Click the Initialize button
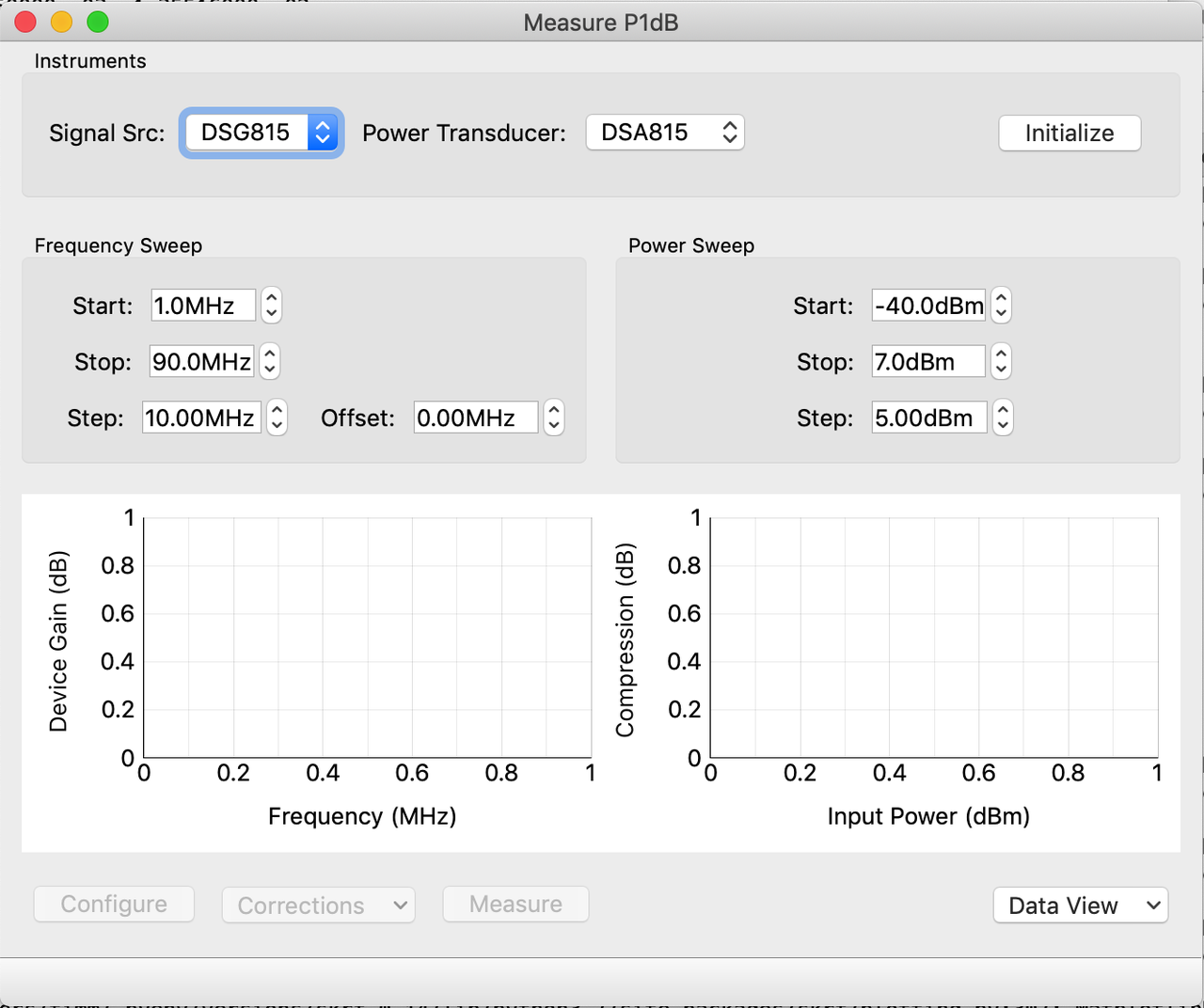The image size is (1204, 1008). (x=1069, y=133)
